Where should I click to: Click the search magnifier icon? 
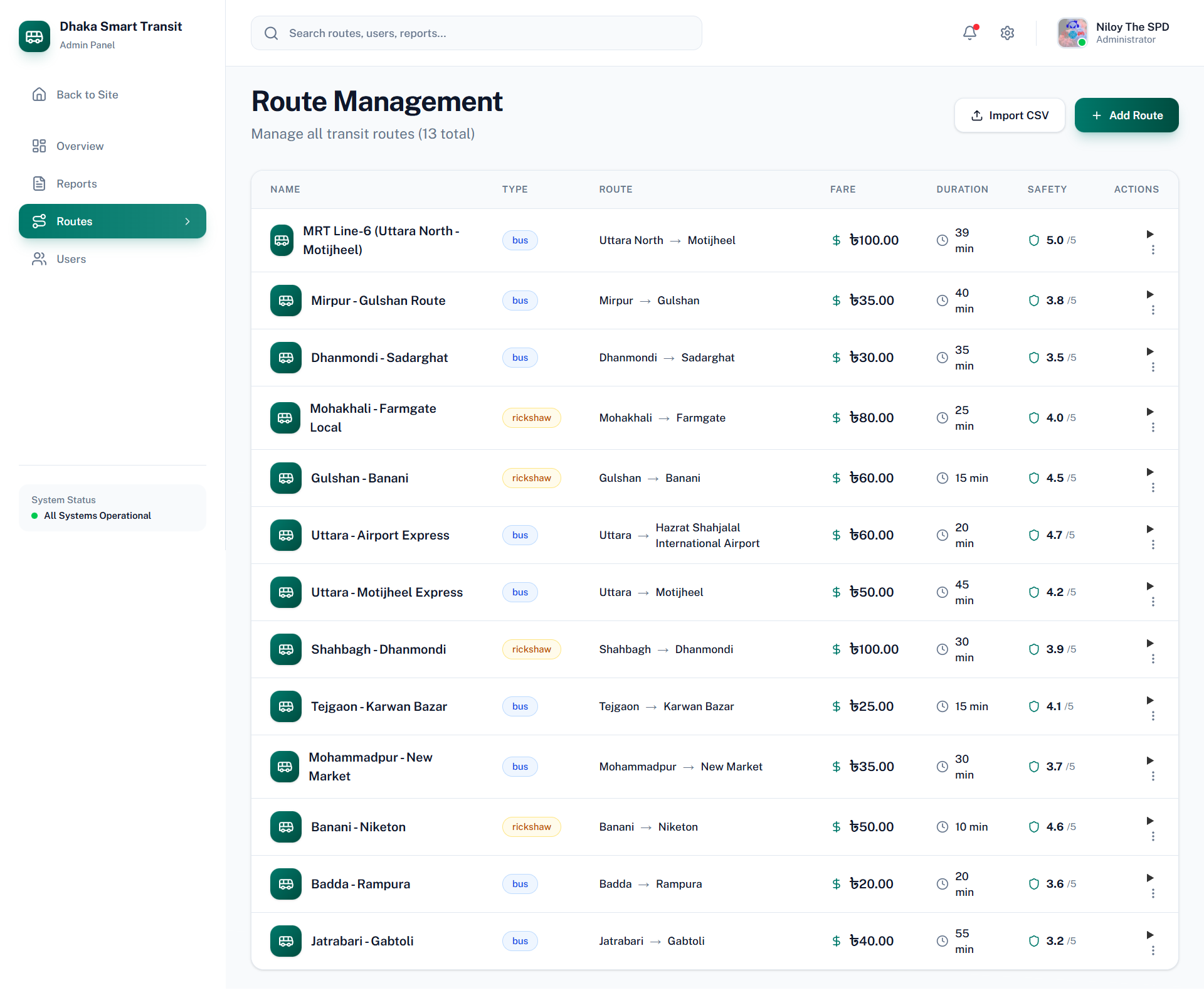[x=271, y=33]
